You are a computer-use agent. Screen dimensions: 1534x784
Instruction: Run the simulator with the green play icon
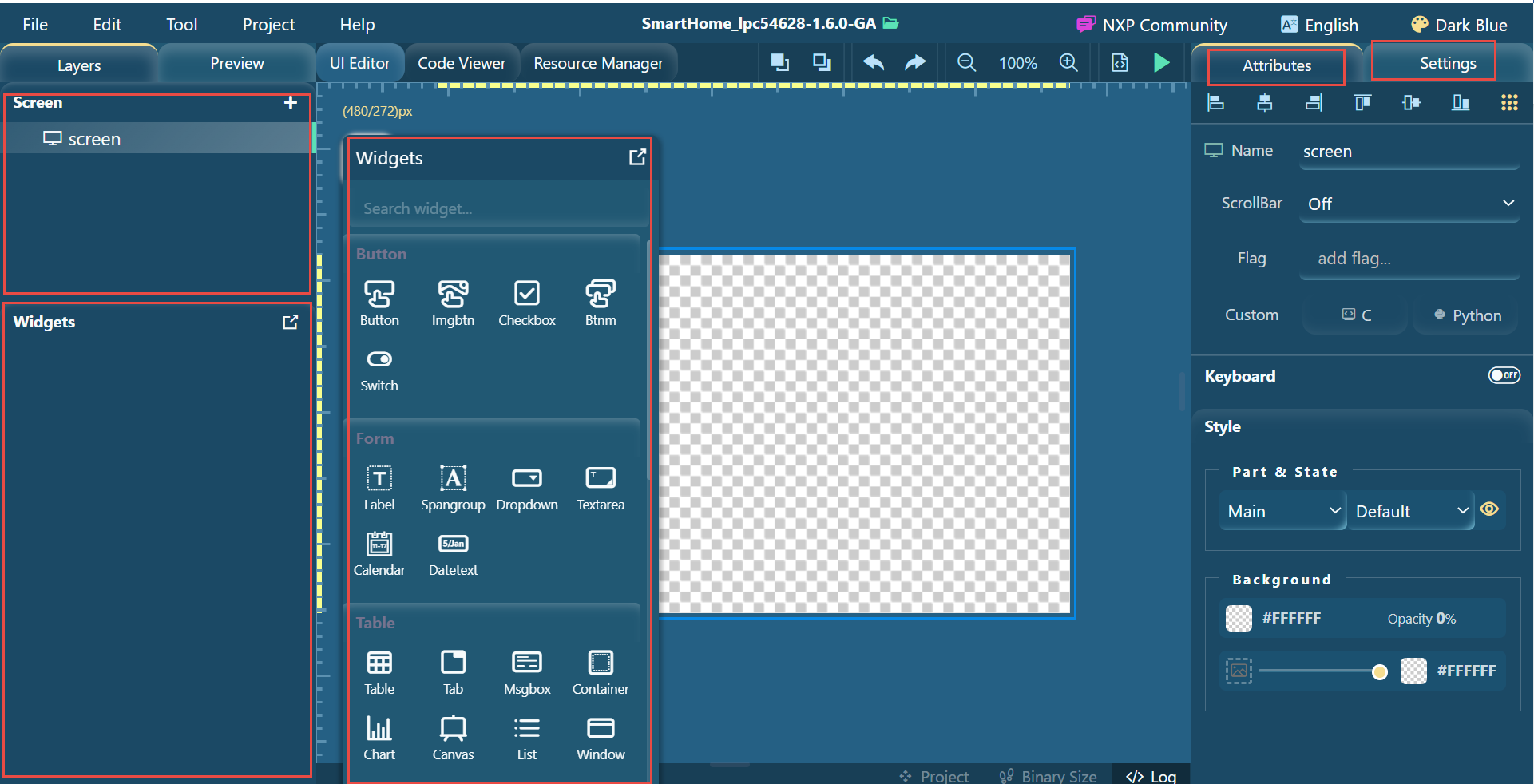pyautogui.click(x=1162, y=62)
